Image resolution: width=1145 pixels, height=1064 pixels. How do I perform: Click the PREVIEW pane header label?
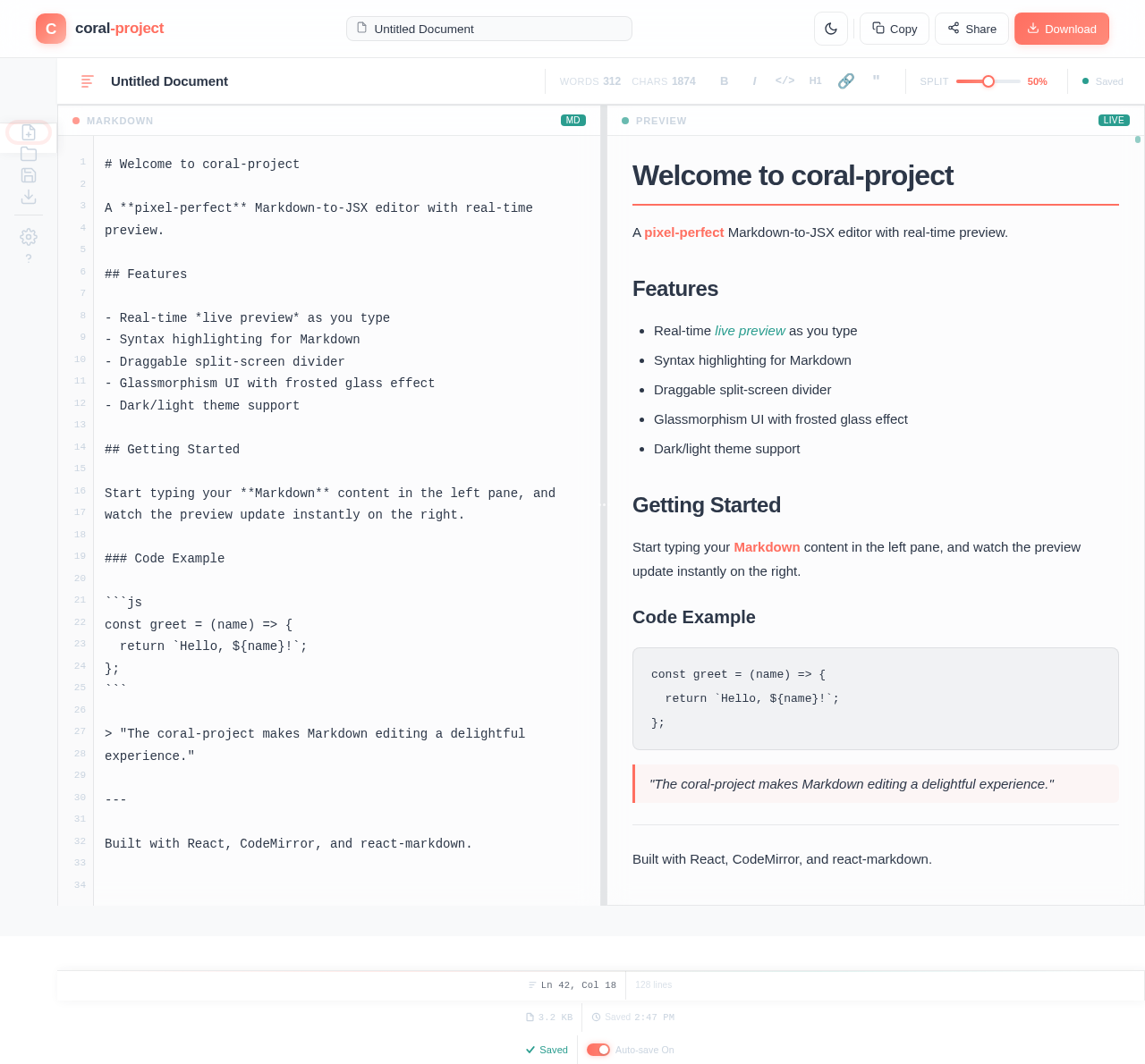(661, 121)
